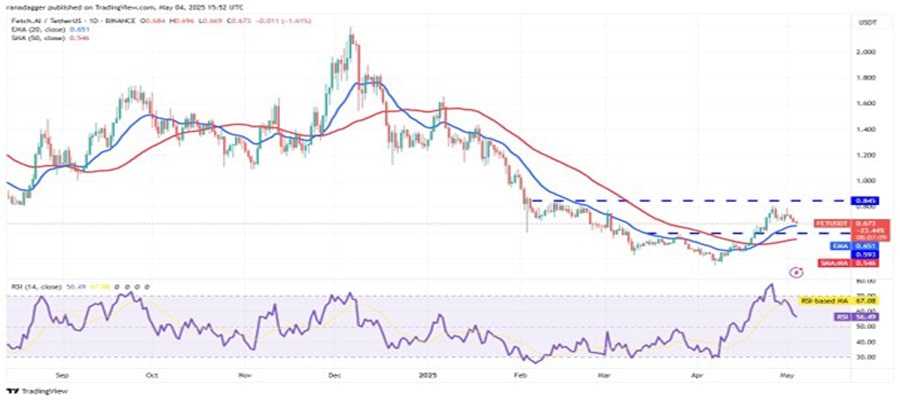Screen dimensions: 900x400
Task: Click the Feb label on time axis
Action: coord(519,376)
